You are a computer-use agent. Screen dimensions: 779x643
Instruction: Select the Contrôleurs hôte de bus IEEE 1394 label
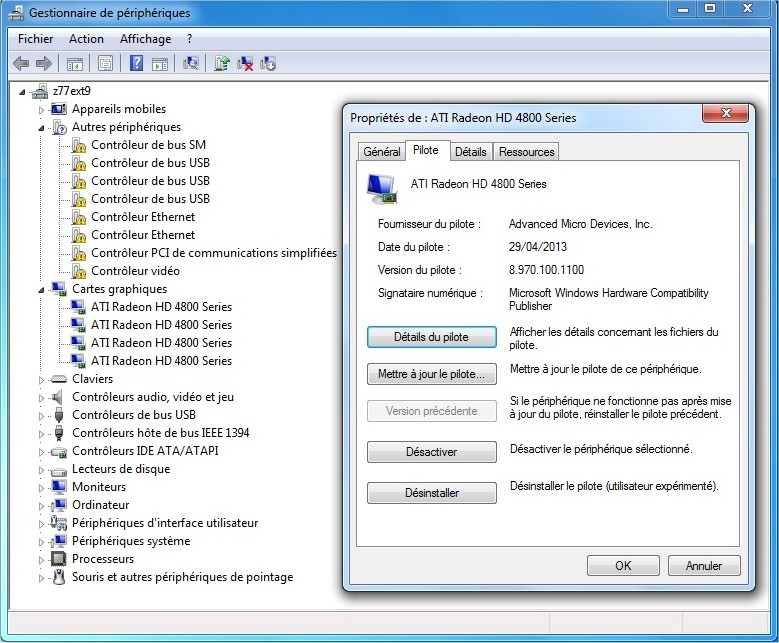pyautogui.click(x=160, y=433)
